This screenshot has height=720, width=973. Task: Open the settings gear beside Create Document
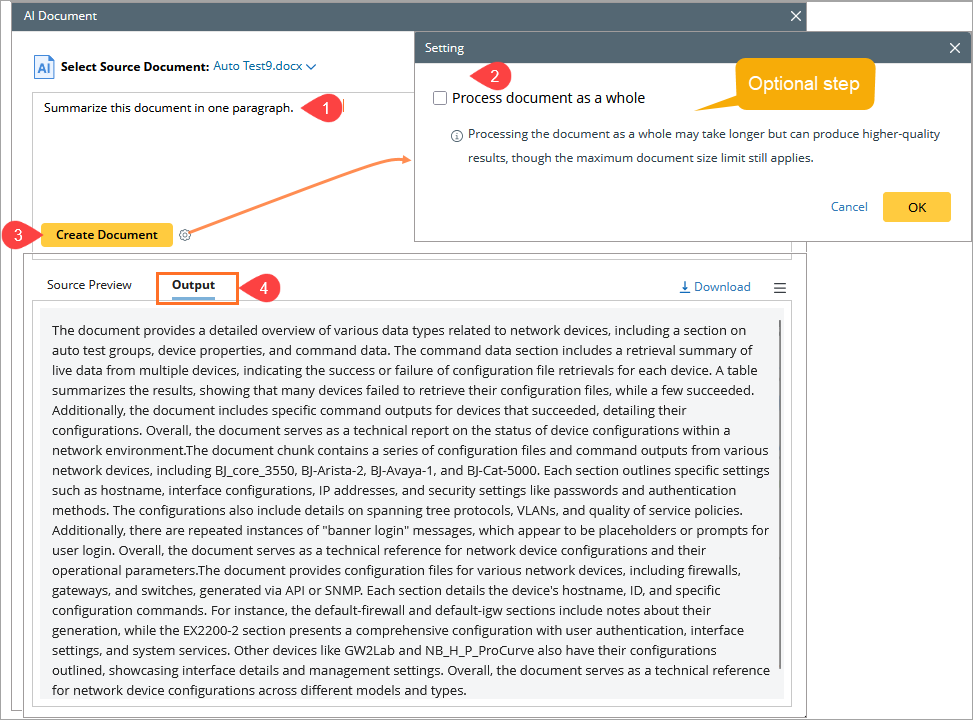[185, 235]
